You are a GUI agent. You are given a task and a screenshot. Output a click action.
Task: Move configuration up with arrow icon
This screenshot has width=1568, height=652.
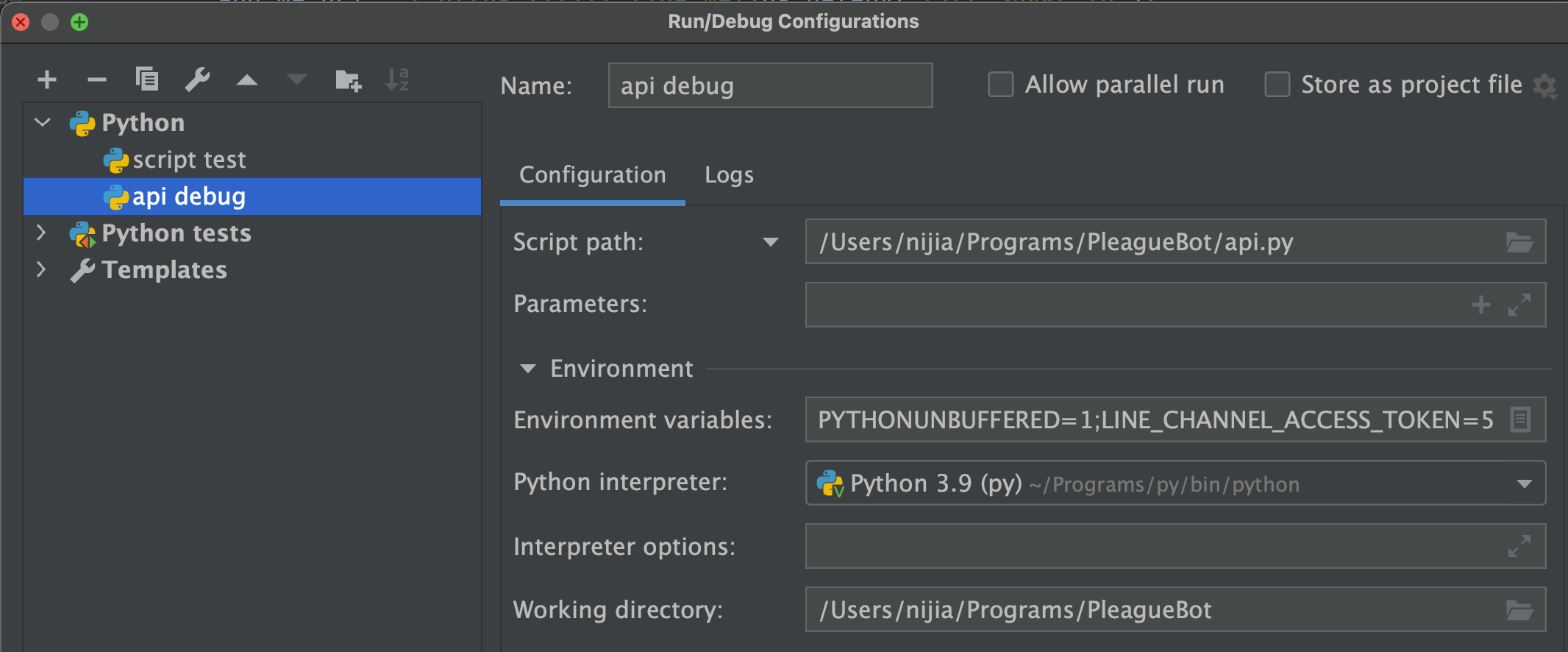(247, 79)
